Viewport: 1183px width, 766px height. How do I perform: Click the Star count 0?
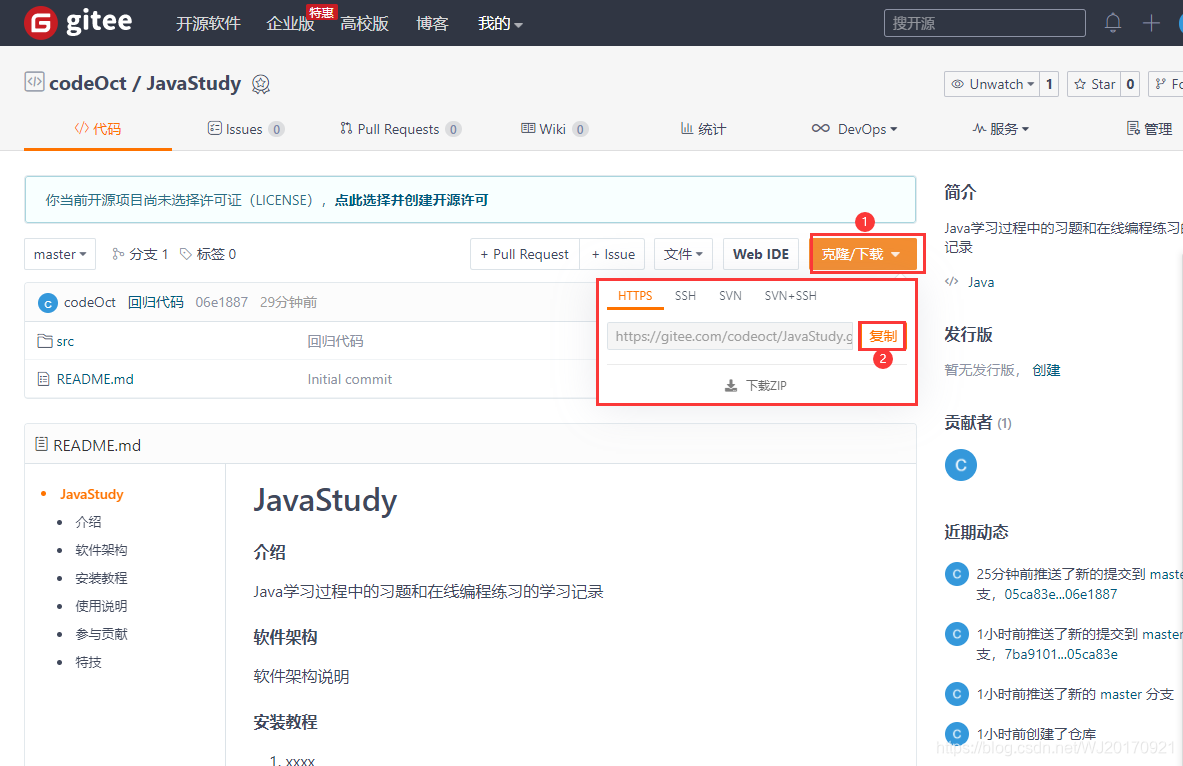pos(1130,84)
